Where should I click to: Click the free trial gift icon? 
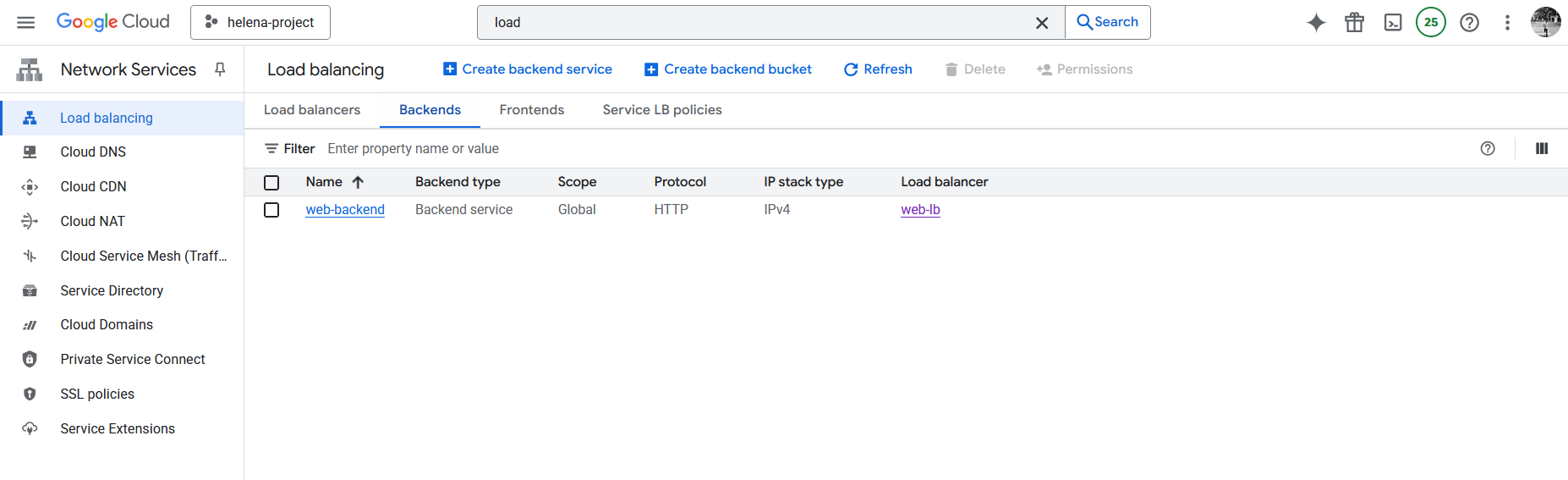tap(1354, 23)
